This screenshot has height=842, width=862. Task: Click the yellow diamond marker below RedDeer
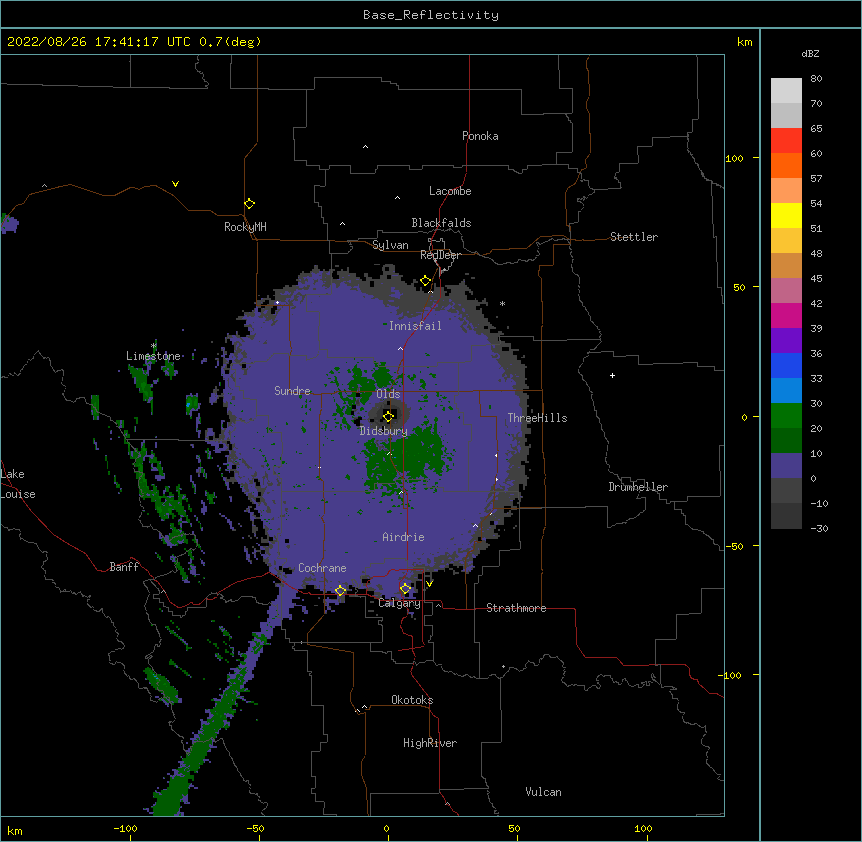click(x=426, y=281)
